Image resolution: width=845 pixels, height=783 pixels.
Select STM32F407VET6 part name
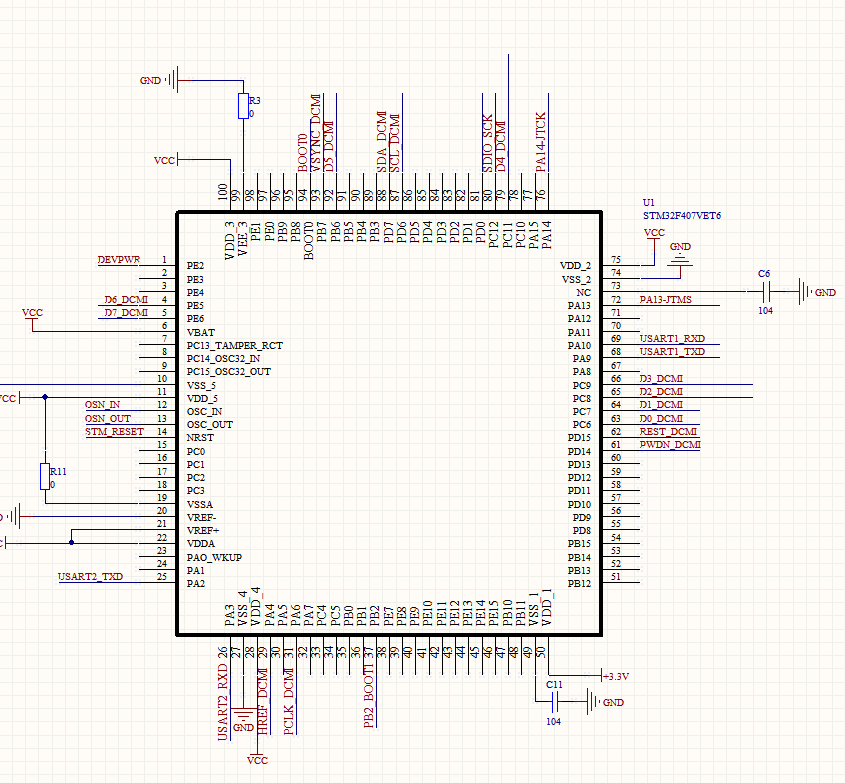coord(682,216)
